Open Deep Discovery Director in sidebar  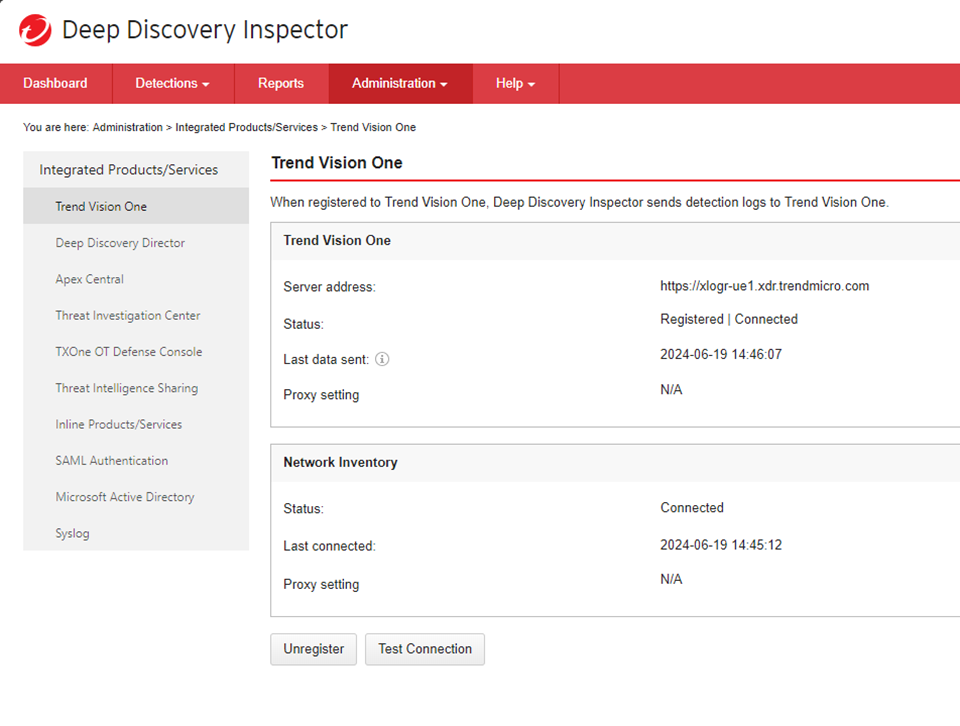pos(120,243)
